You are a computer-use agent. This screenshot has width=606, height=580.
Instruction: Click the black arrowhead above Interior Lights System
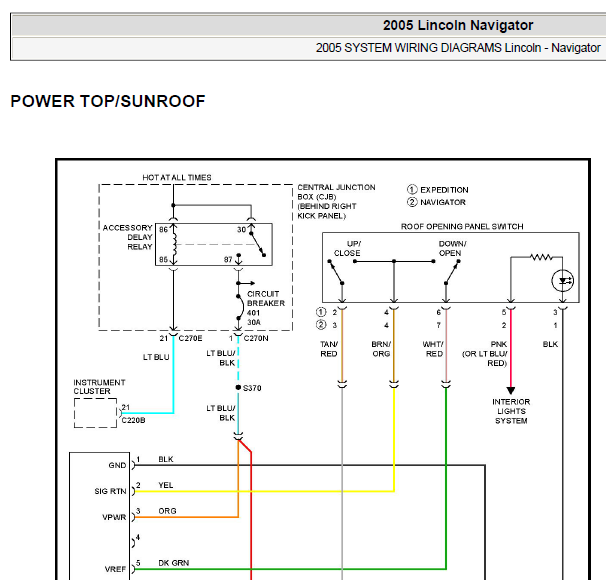[x=511, y=391]
